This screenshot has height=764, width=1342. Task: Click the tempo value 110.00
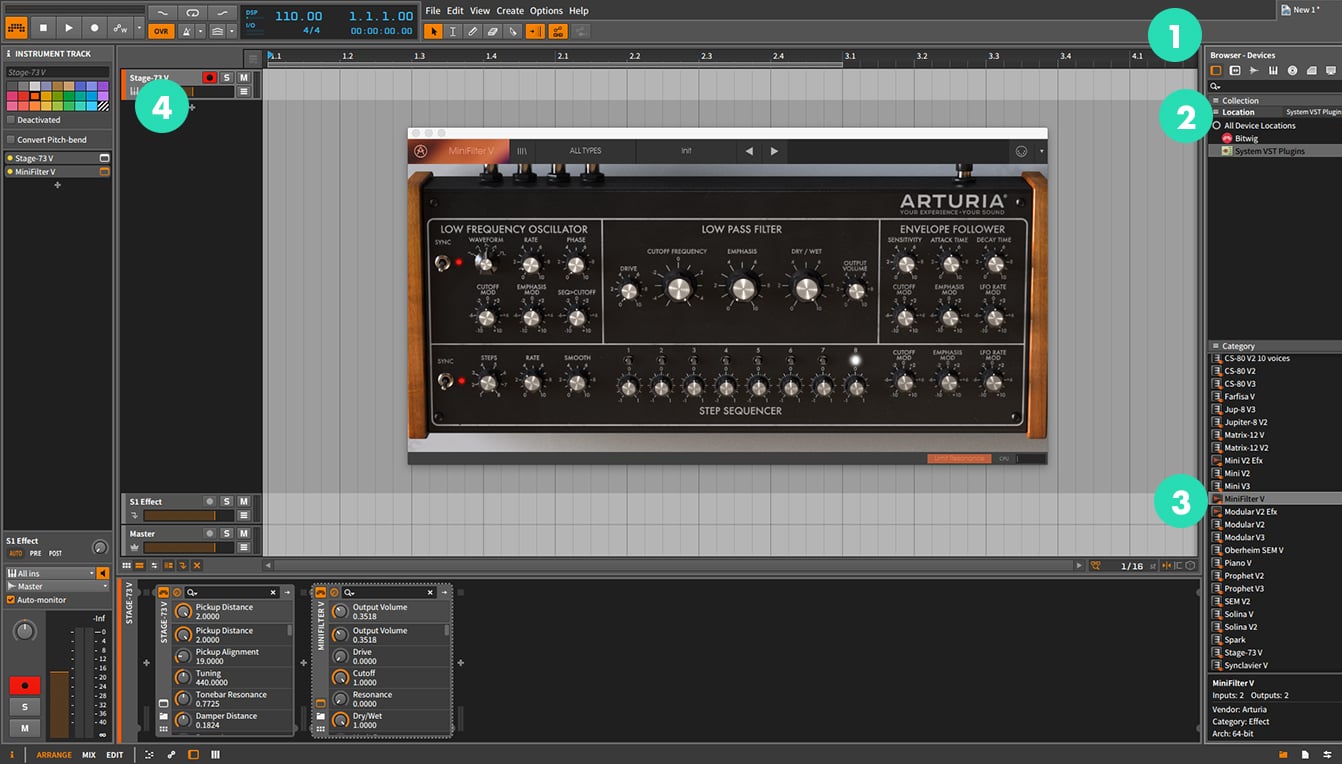click(298, 16)
